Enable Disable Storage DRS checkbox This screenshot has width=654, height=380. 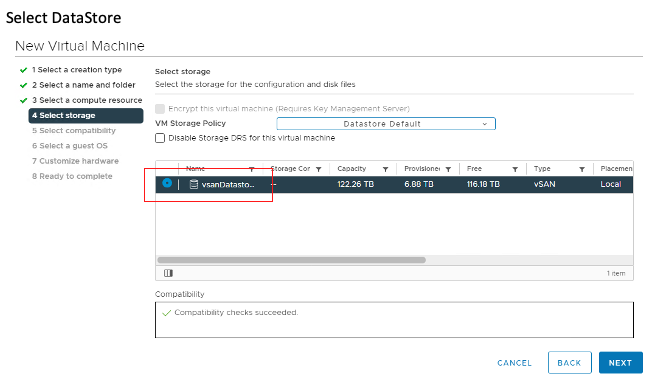(160, 138)
